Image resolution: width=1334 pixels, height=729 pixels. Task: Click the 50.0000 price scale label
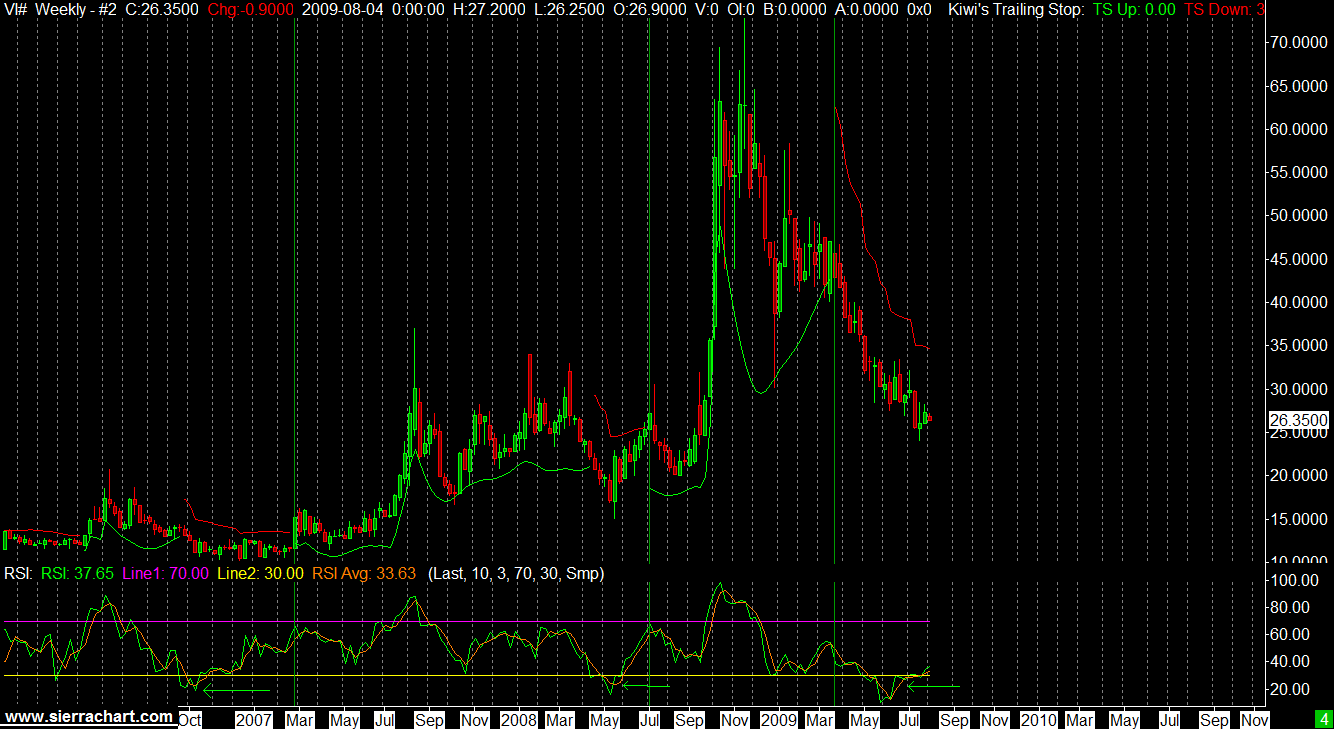tap(1298, 215)
